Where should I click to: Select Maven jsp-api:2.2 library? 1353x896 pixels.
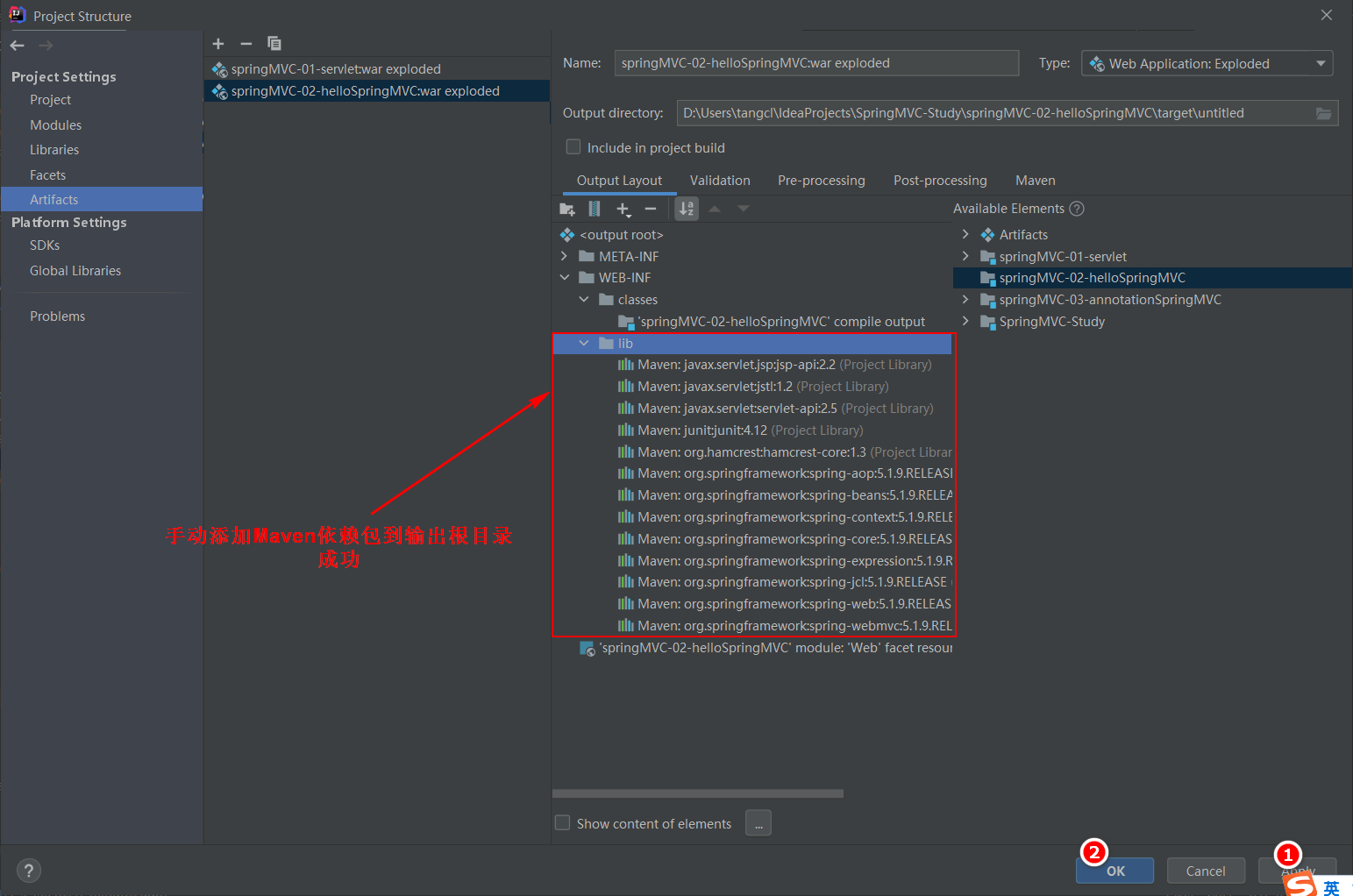[x=775, y=365]
